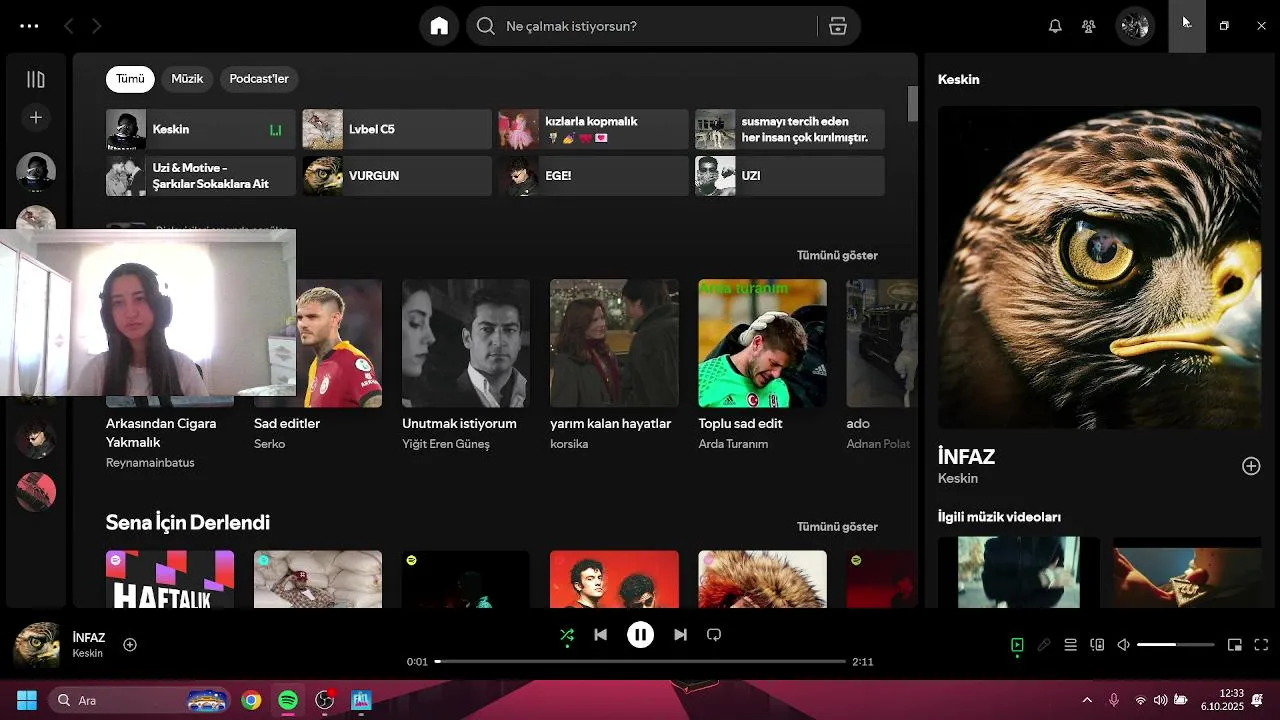This screenshot has width=1280, height=720.
Task: Select the Podcast'ler filter chip
Action: 259,79
